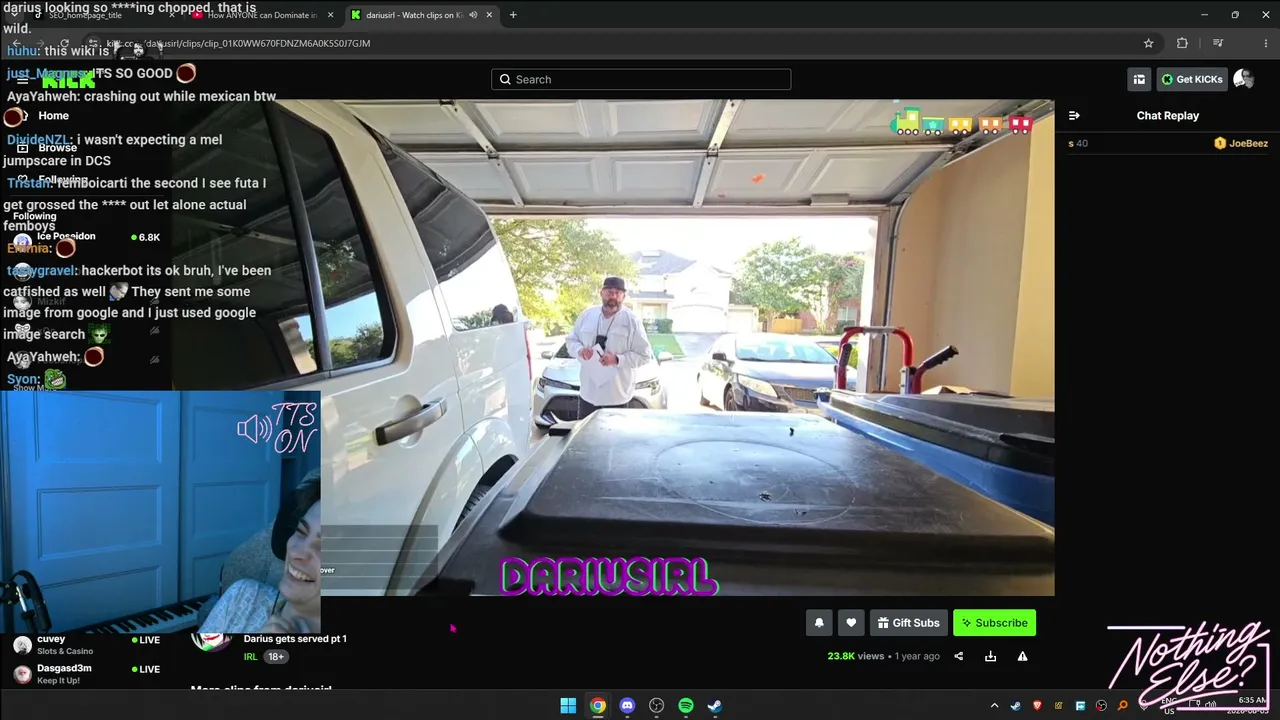Screen dimensions: 1280x720
Task: Open the Windows Start menu
Action: (x=568, y=706)
